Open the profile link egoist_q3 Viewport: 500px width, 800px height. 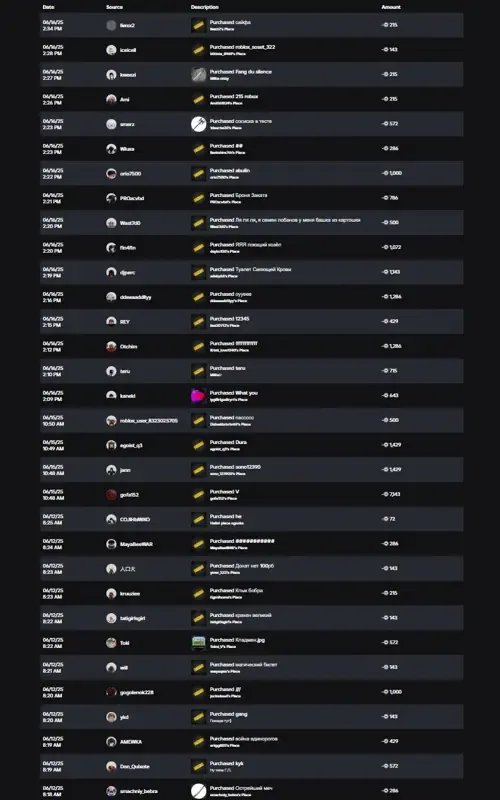(x=131, y=445)
